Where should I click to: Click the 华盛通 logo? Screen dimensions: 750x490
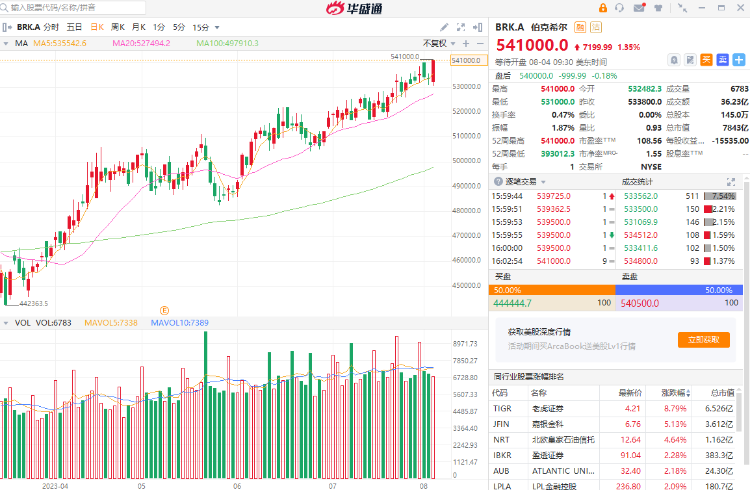[x=354, y=8]
